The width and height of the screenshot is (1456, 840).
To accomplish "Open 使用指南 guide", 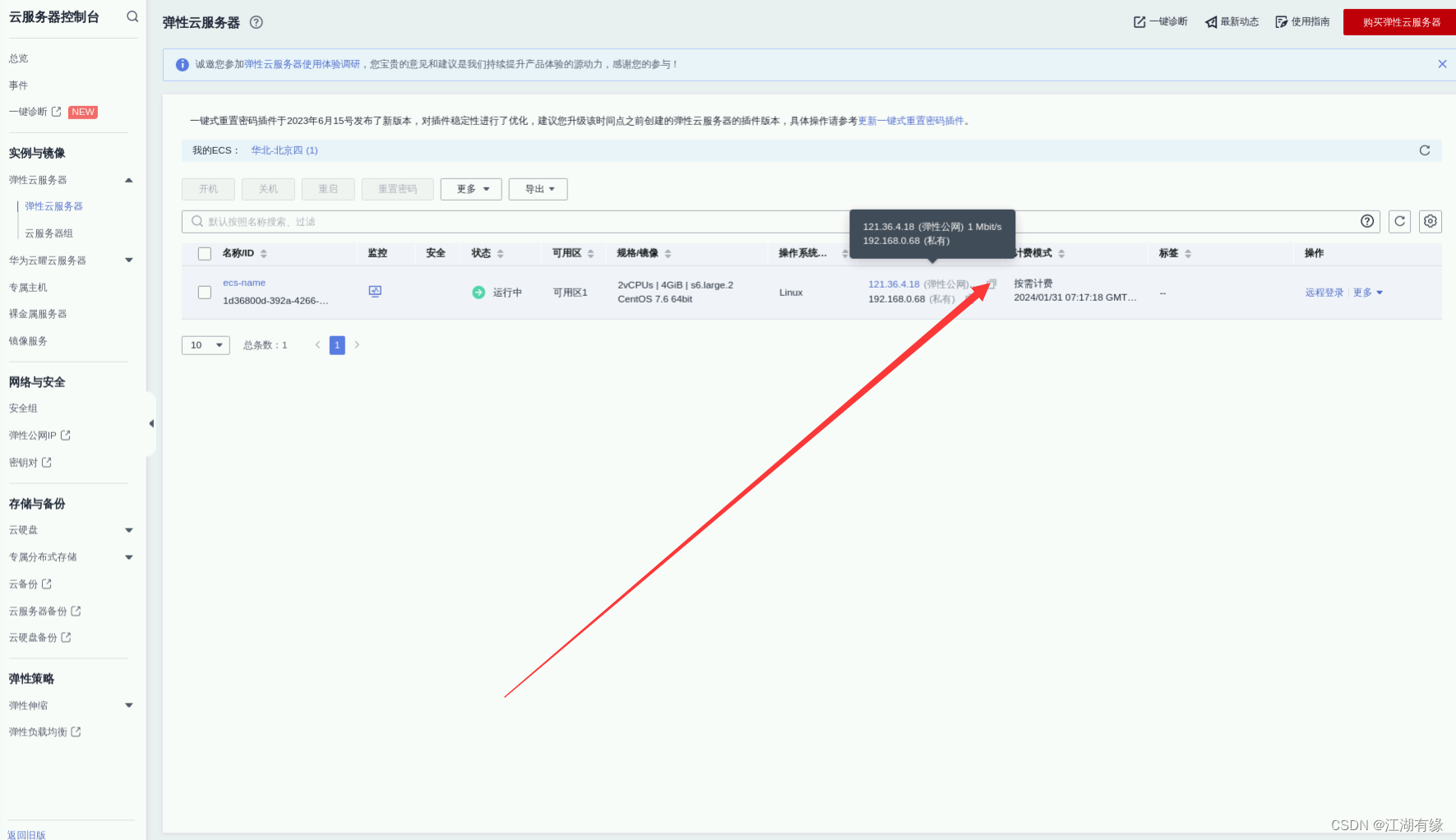I will coord(1302,21).
